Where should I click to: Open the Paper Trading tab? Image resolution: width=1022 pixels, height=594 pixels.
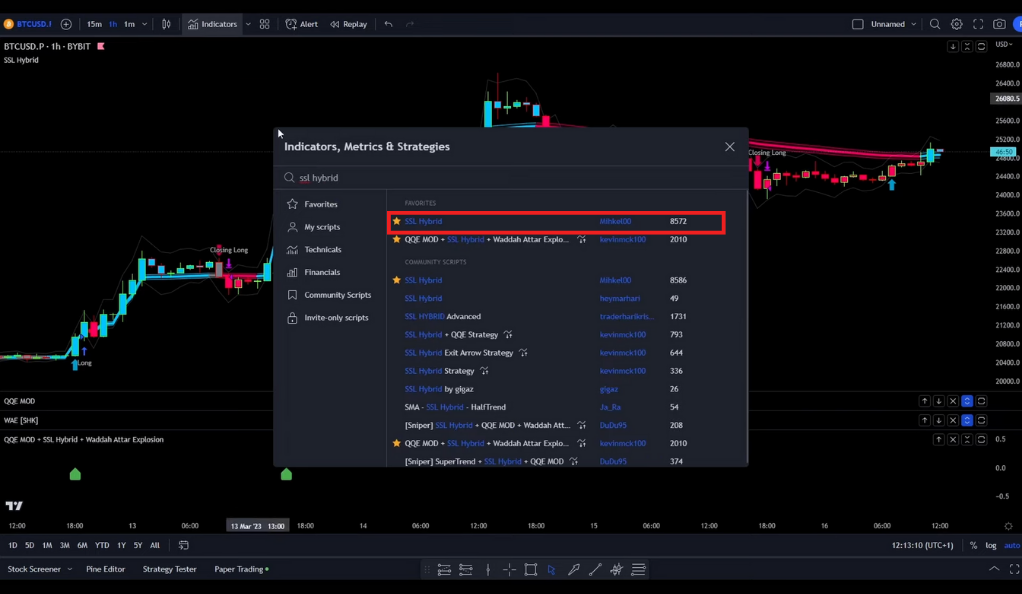(241, 569)
